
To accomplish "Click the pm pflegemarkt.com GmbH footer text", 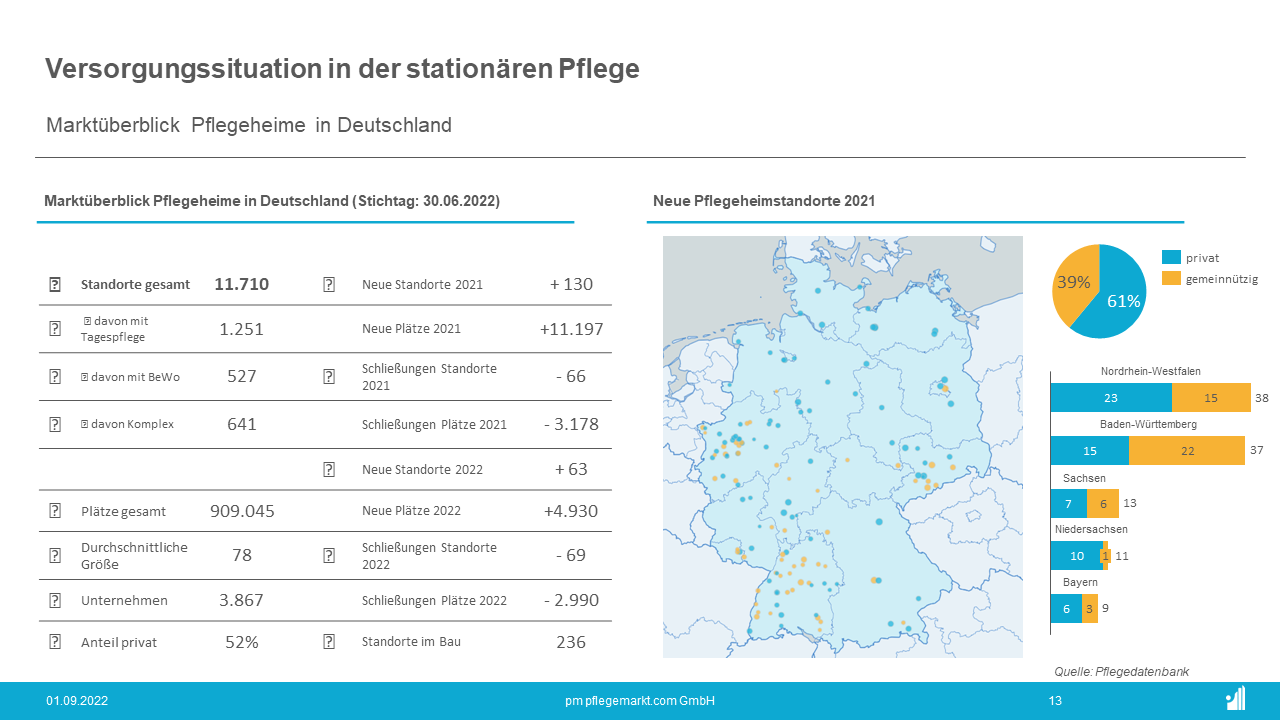I will [x=640, y=701].
